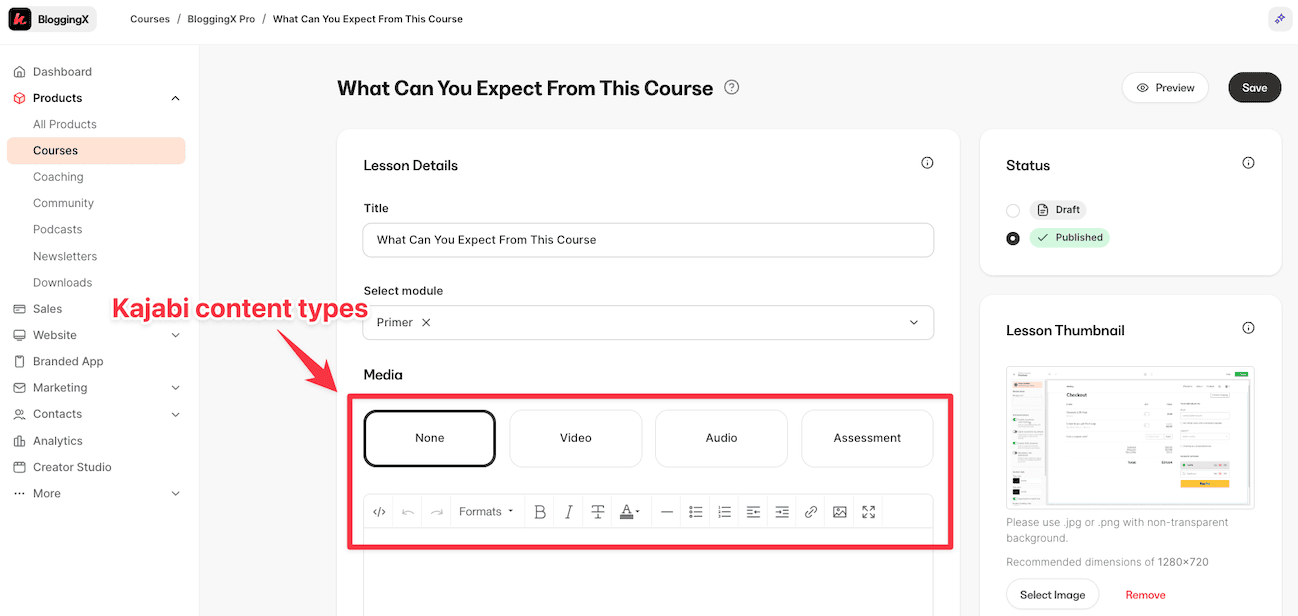The width and height of the screenshot is (1298, 616).
Task: Click the Save button
Action: pos(1254,88)
